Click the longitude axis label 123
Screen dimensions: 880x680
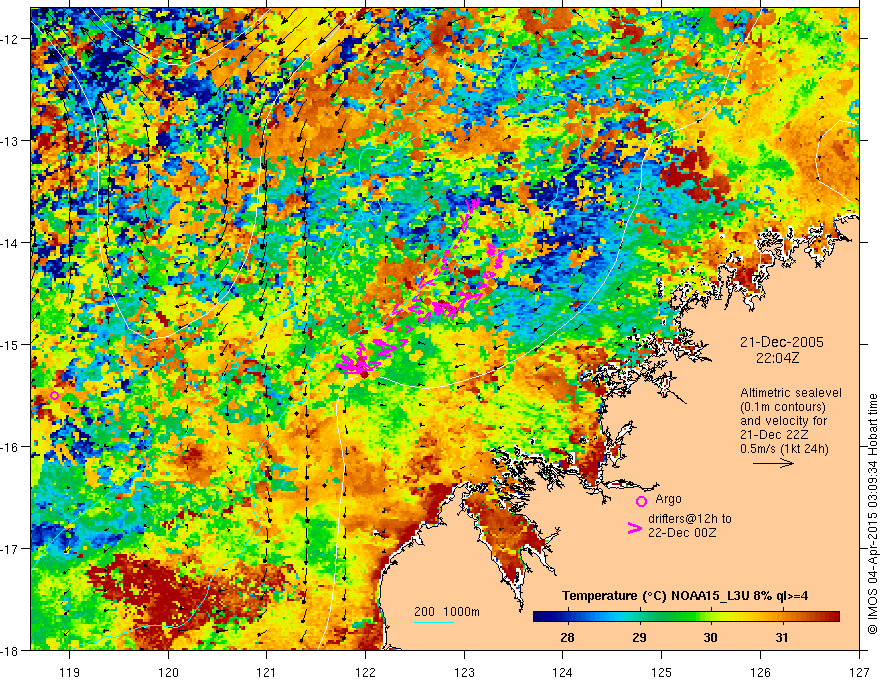coord(464,672)
